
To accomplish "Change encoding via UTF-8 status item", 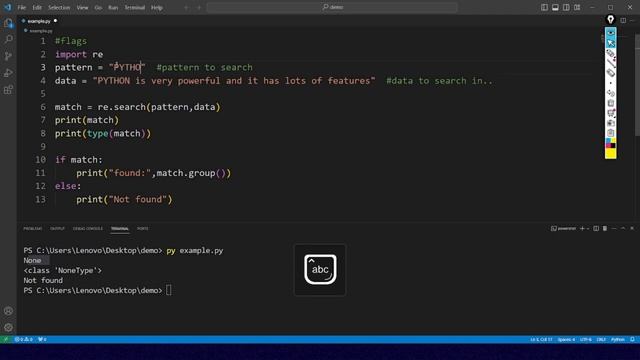I will tap(585, 339).
